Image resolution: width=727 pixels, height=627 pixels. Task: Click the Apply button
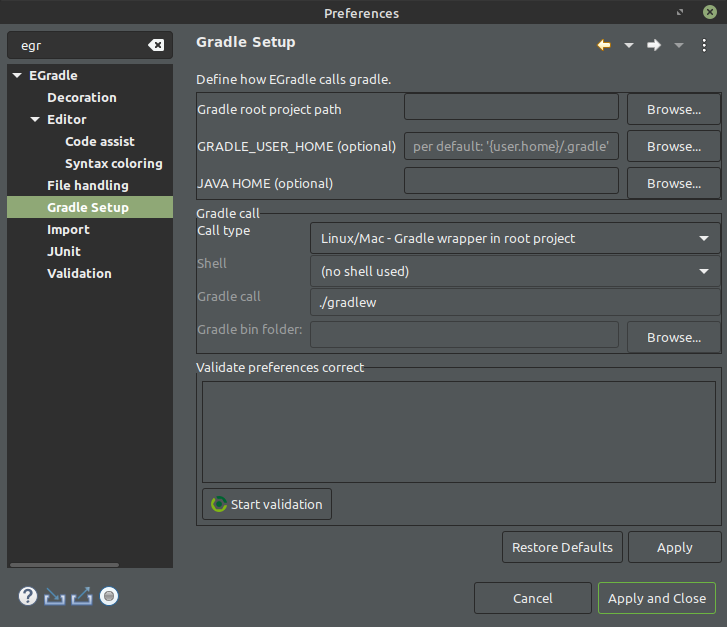click(675, 547)
